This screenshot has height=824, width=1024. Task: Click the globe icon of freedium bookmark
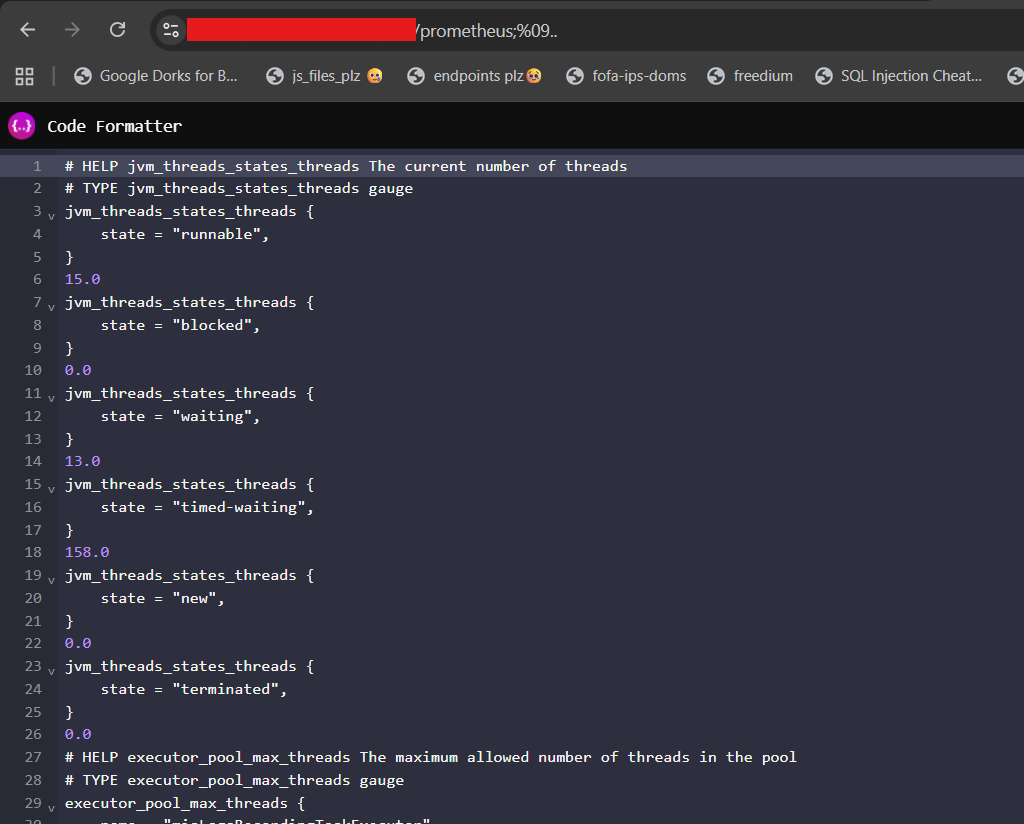(716, 76)
